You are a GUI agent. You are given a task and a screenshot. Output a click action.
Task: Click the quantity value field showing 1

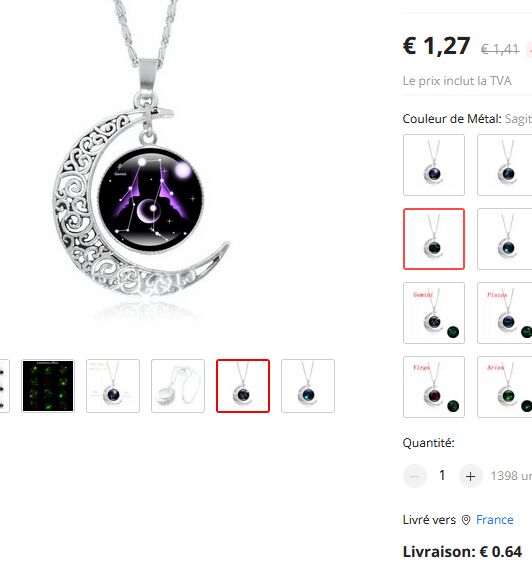pos(442,475)
